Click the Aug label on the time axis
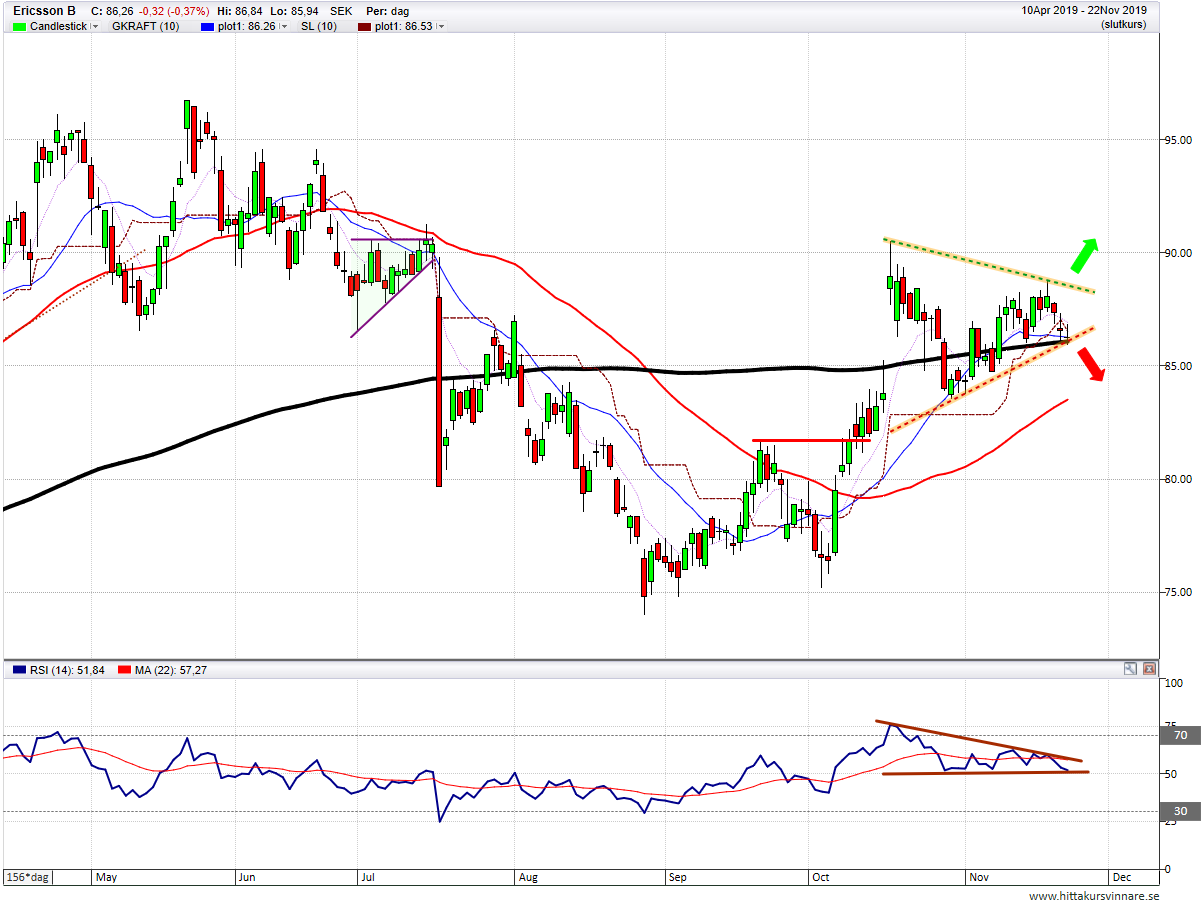Screen dimensions: 1204x901 click(529, 877)
